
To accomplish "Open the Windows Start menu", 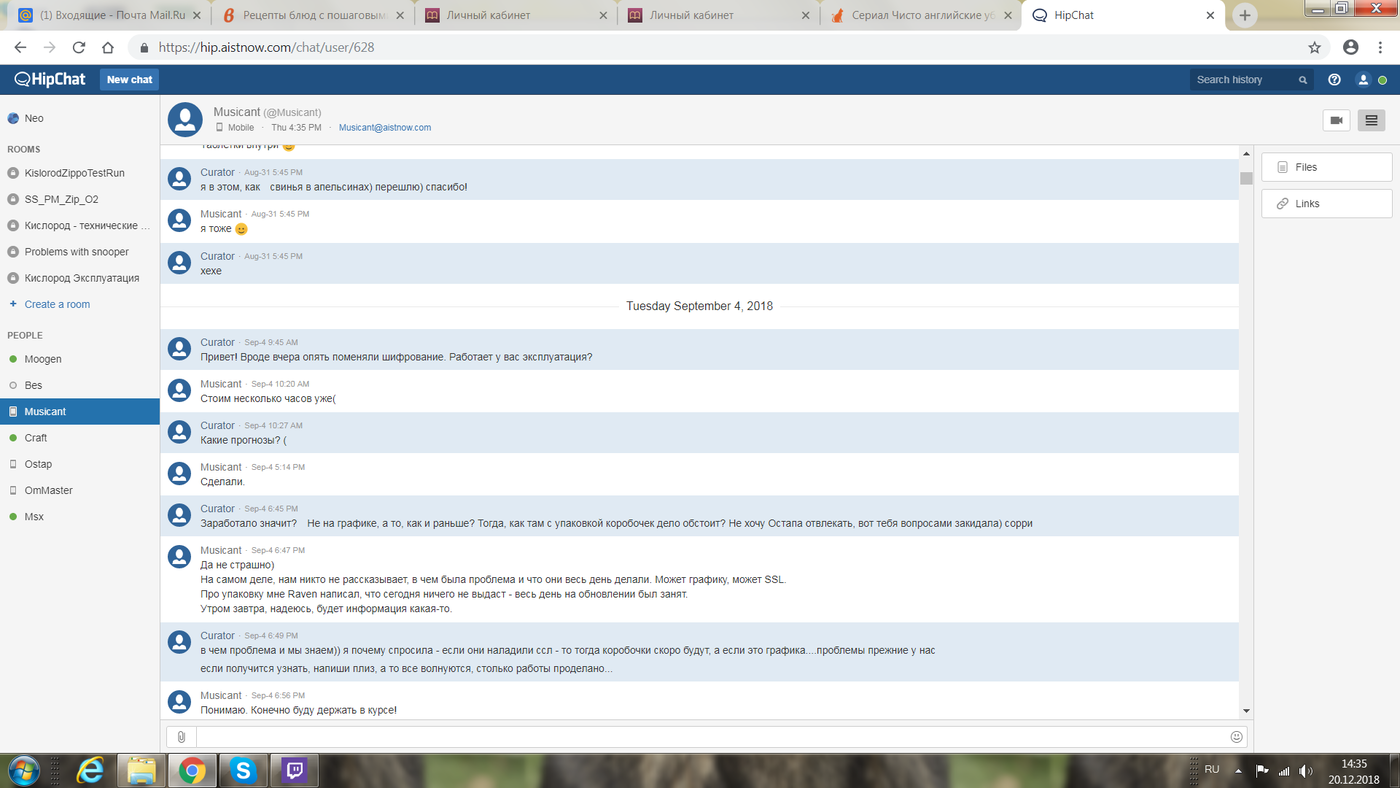I will [23, 770].
